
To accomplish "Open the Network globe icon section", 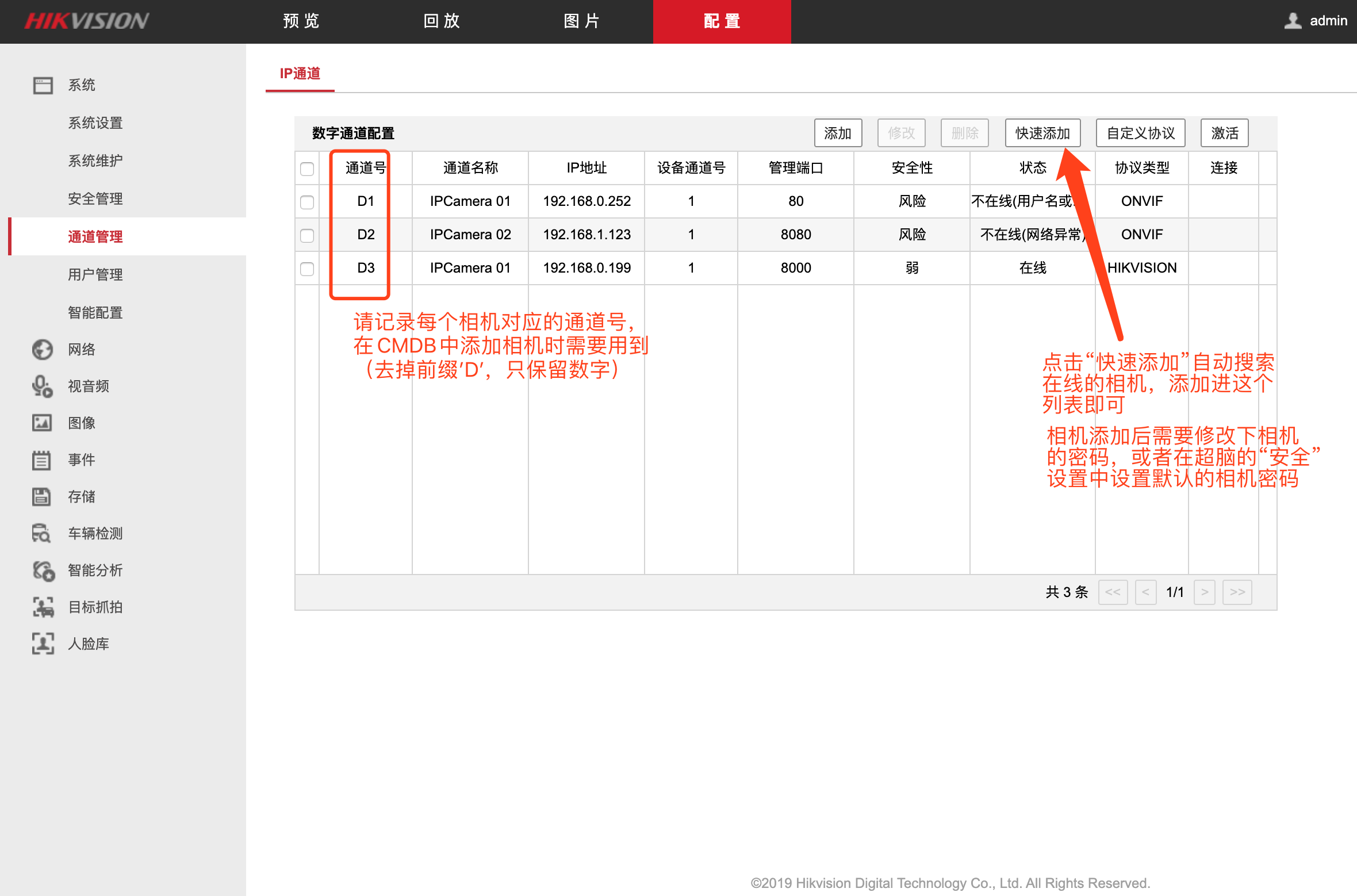I will [43, 350].
